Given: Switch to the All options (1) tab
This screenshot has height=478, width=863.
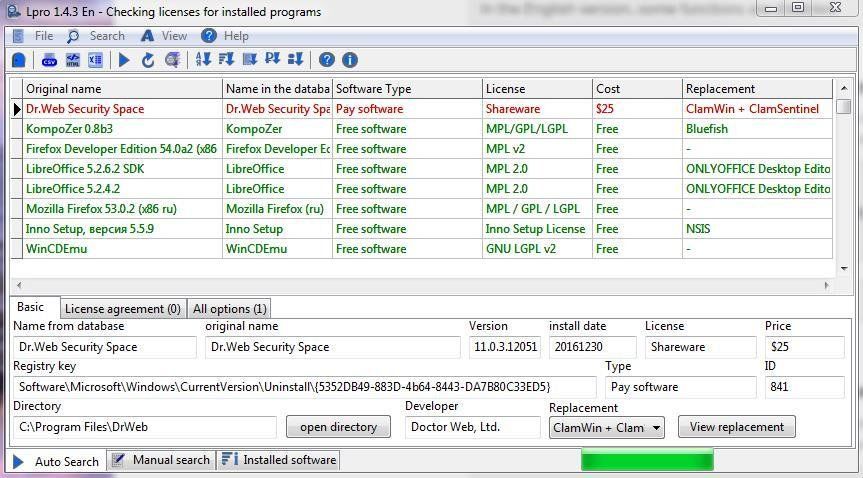Looking at the screenshot, I should point(230,308).
